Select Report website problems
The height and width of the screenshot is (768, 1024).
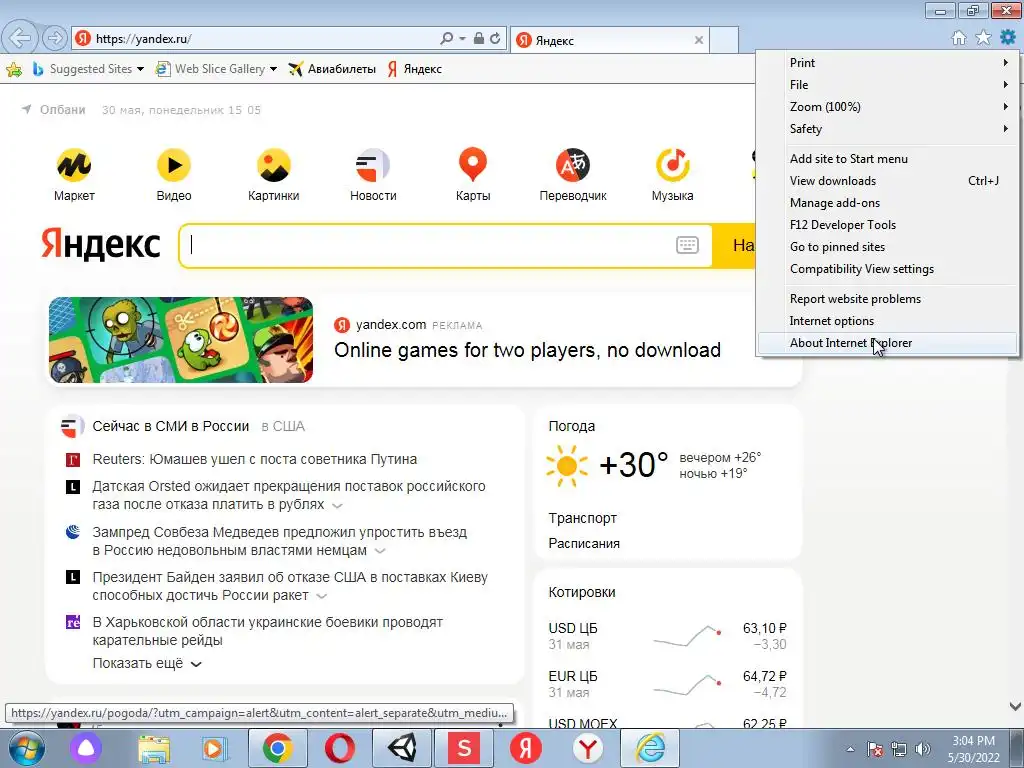click(x=888, y=299)
